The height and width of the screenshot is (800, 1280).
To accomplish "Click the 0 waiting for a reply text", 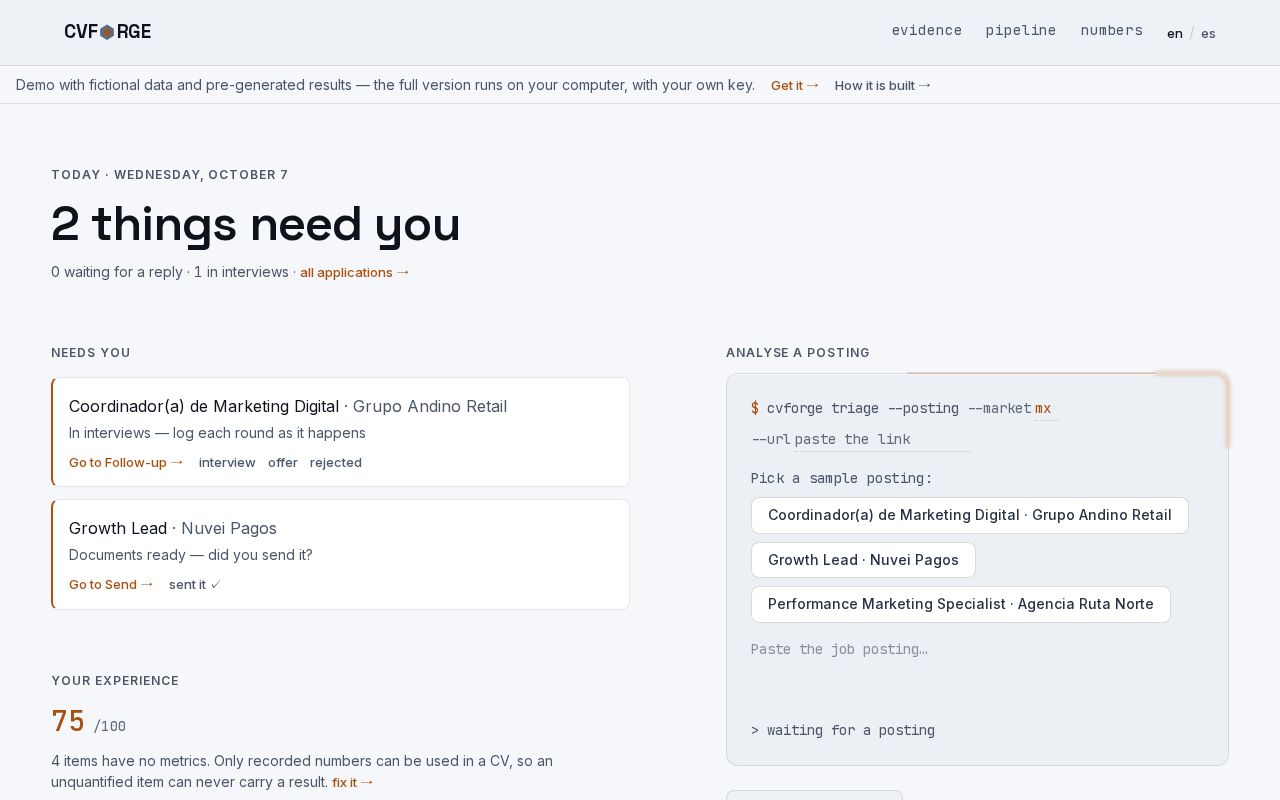I will coord(117,272).
